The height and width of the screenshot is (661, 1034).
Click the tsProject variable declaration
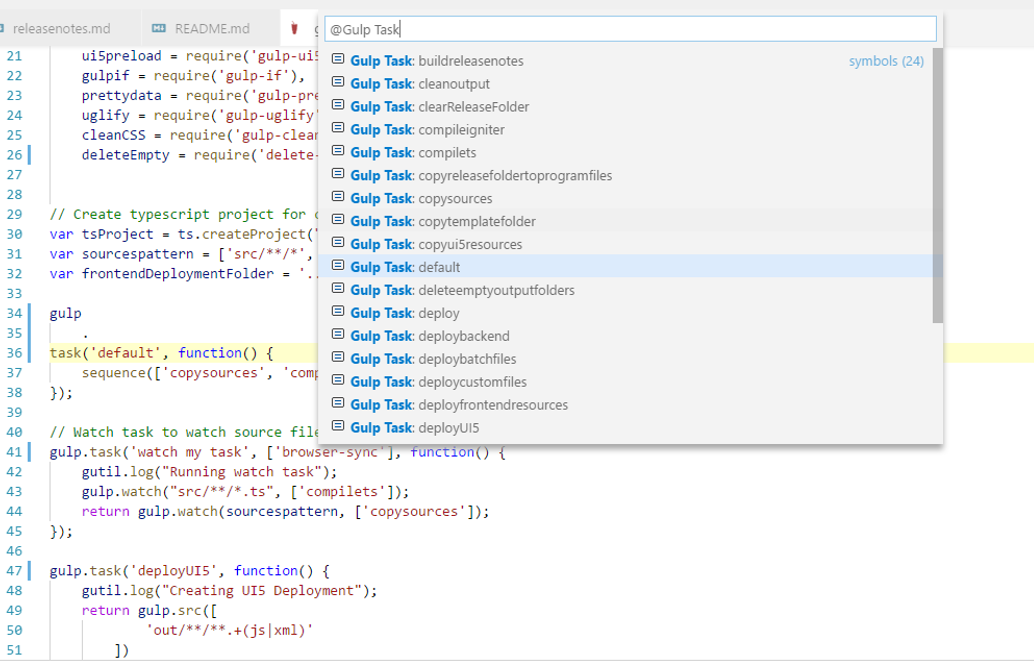coord(117,234)
